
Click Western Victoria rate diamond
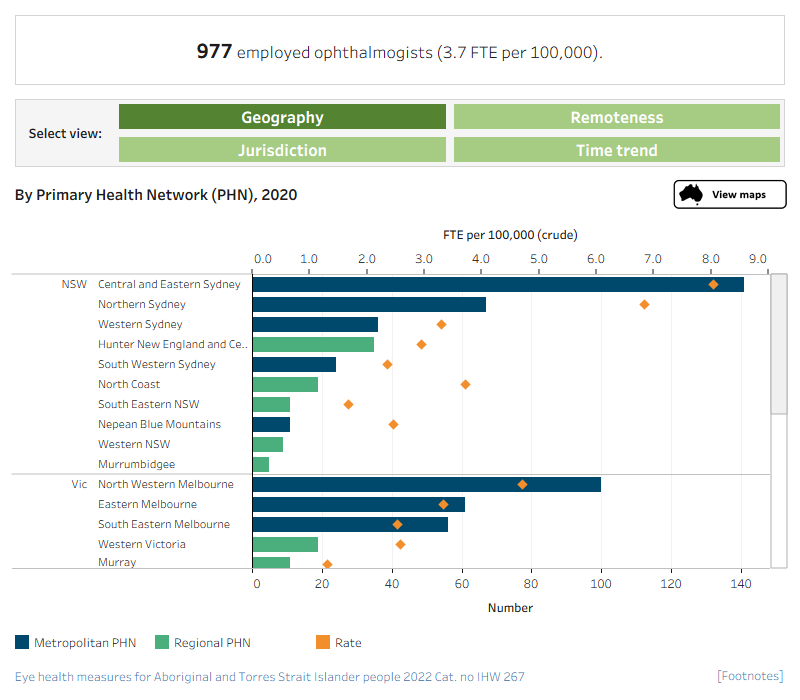(x=401, y=544)
